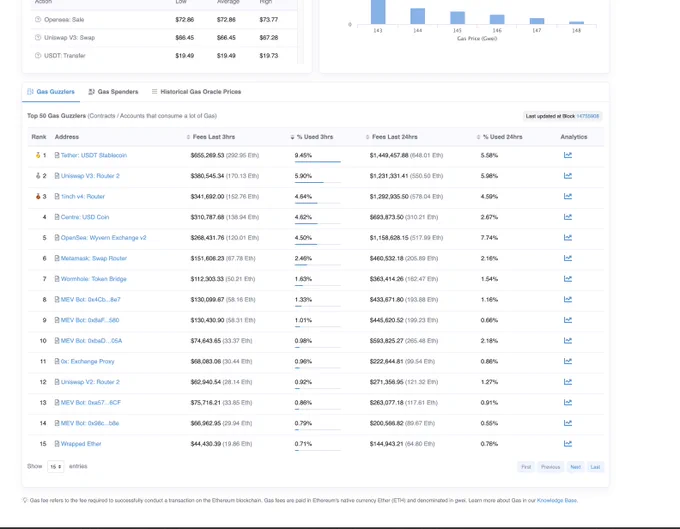Open 1inch v4: Router address page
Image resolution: width=680 pixels, height=529 pixels.
coord(83,196)
